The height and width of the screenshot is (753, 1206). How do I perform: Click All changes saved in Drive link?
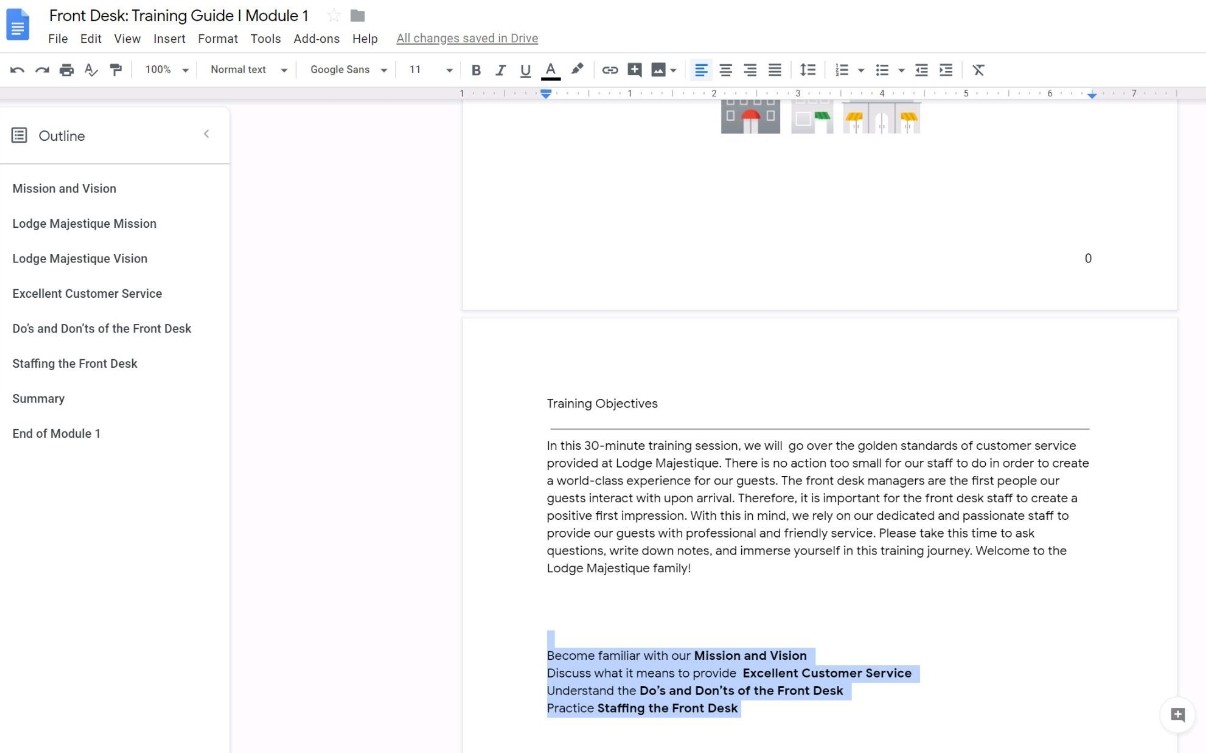[467, 39]
